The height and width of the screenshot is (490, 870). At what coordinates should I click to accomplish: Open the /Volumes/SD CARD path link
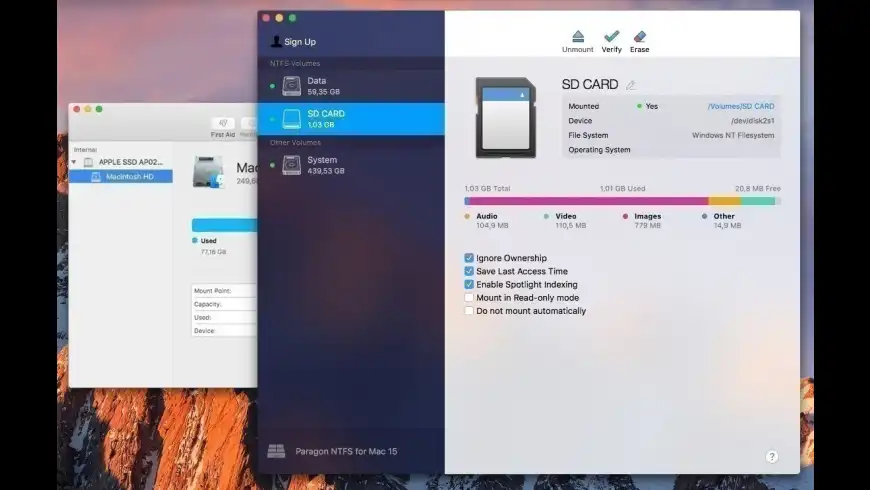(x=741, y=106)
